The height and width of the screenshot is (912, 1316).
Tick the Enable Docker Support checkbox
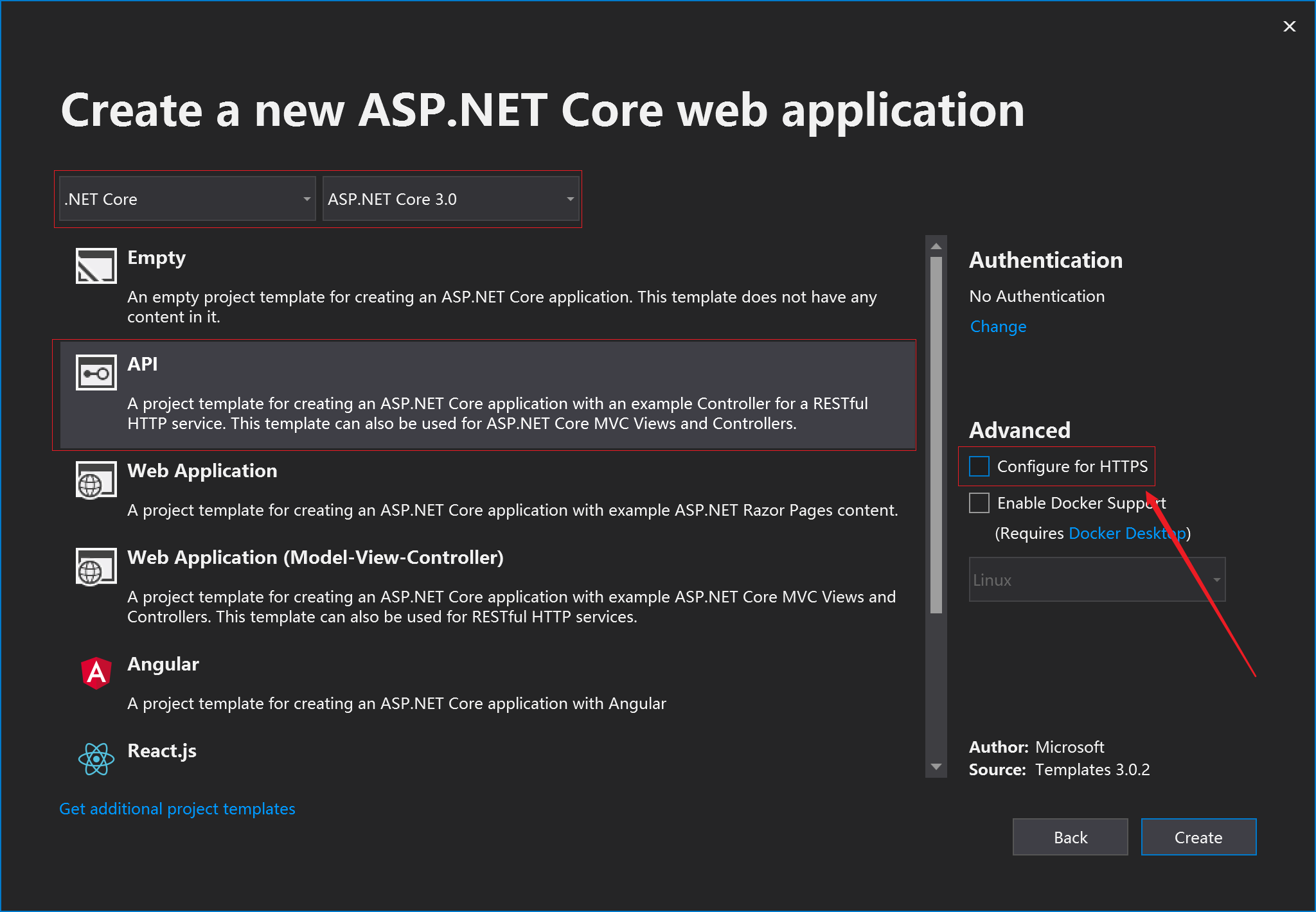click(979, 503)
